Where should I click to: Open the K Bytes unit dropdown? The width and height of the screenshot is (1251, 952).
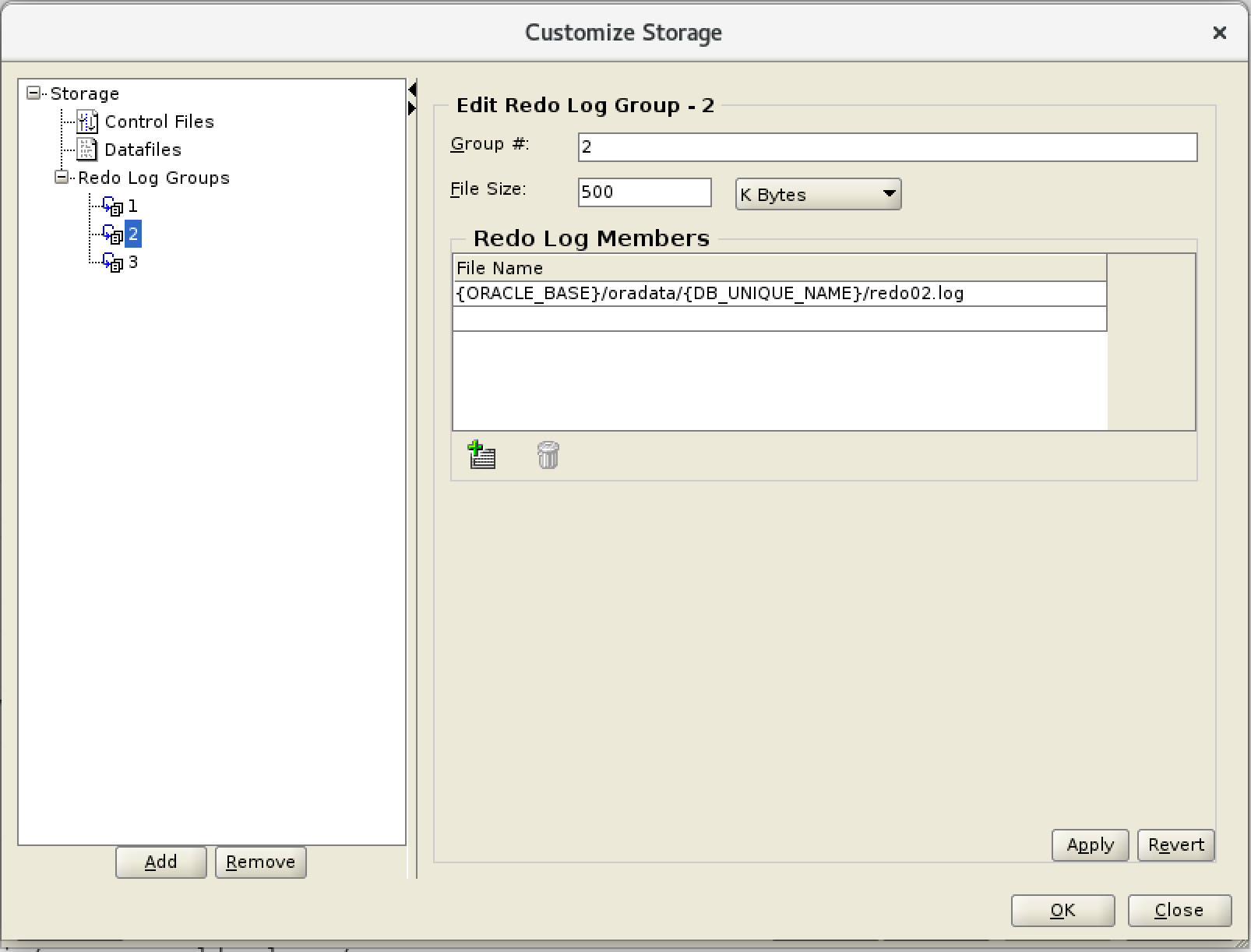[818, 195]
